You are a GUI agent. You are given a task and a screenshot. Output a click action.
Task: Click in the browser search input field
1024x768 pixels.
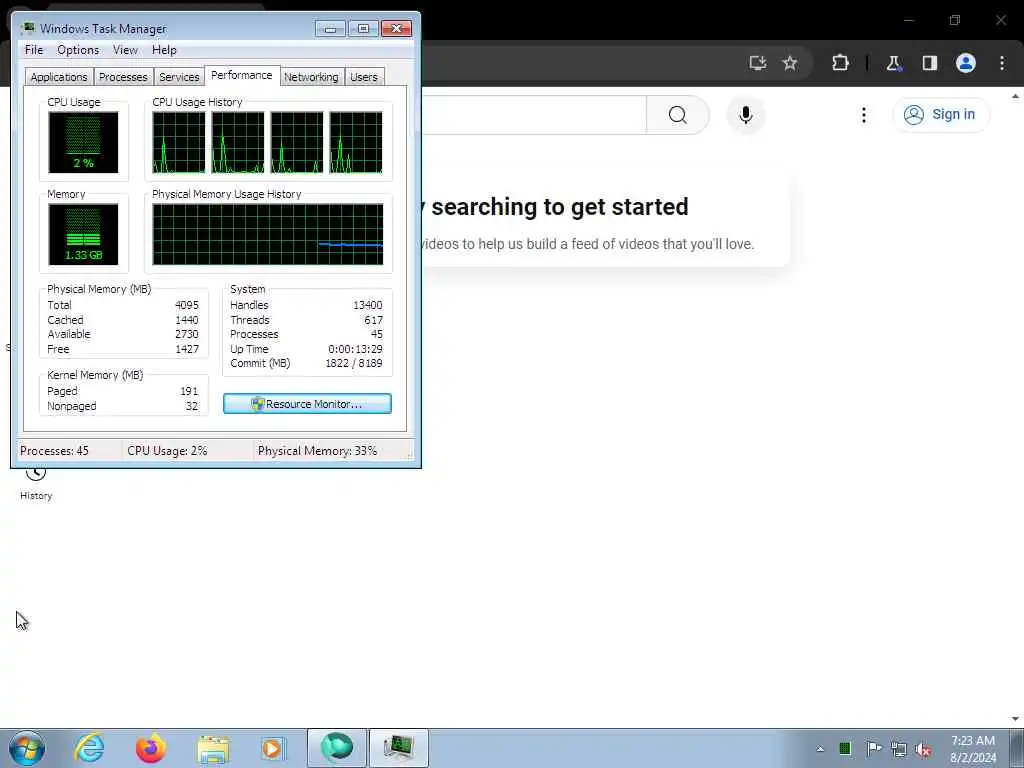point(534,115)
